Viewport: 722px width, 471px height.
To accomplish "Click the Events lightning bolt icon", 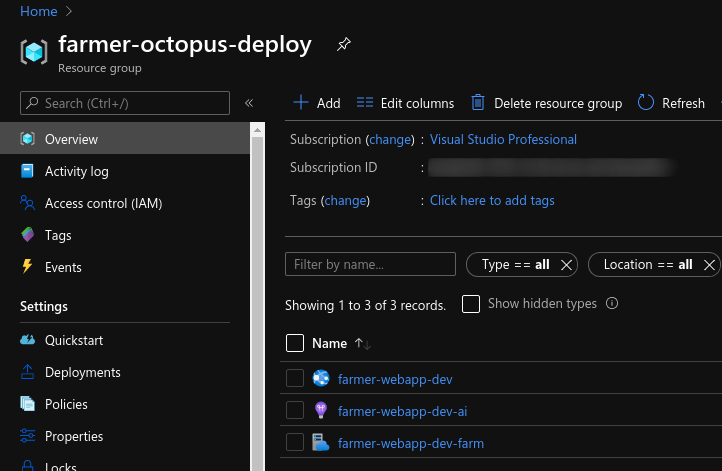I will [27, 266].
